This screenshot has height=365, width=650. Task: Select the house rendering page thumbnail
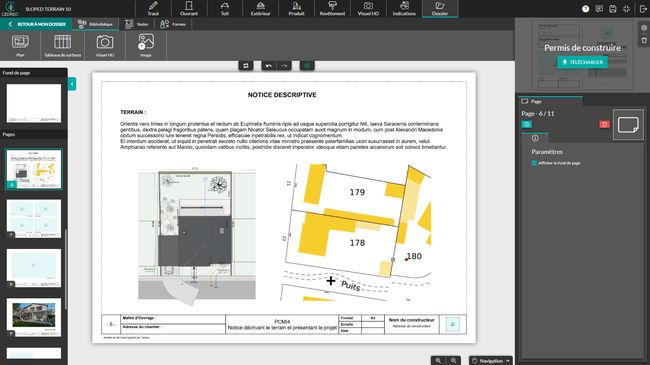pos(34,317)
